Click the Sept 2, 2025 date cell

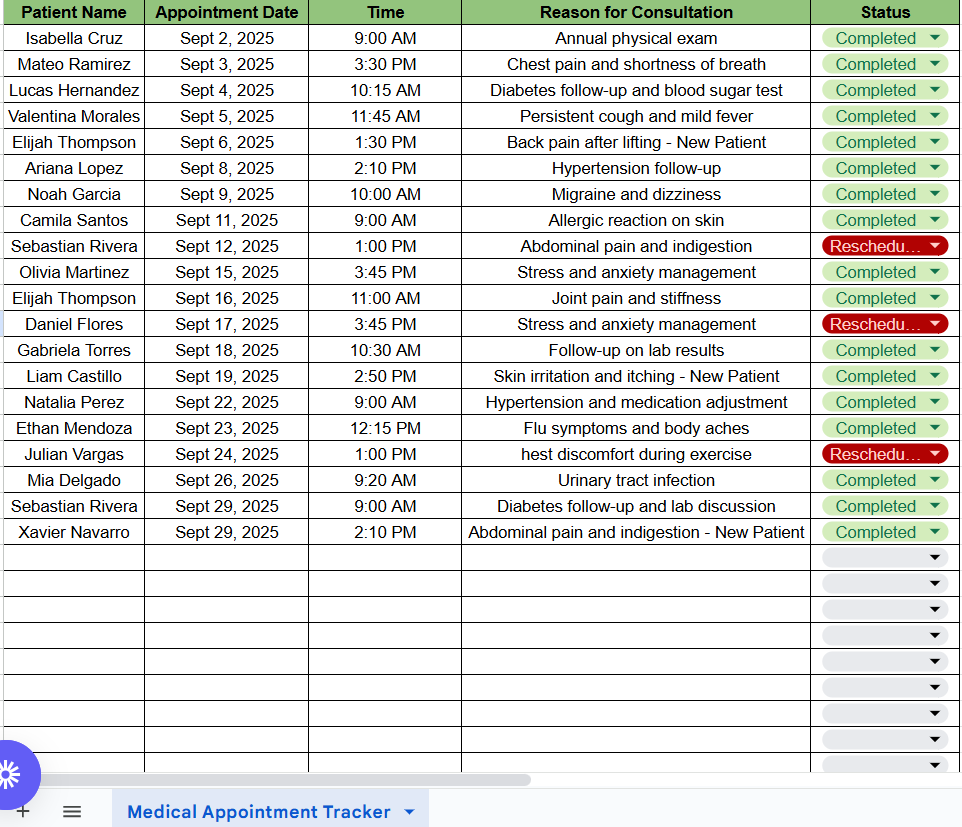click(226, 38)
